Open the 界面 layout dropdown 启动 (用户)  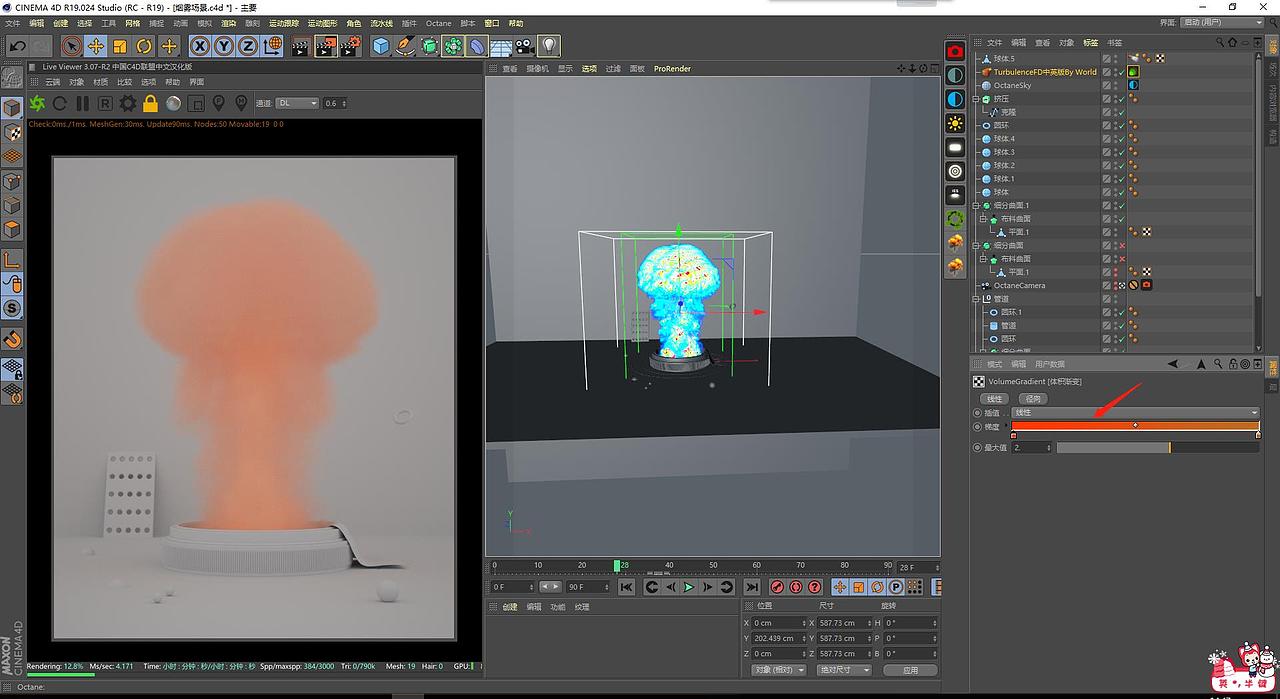tap(1221, 23)
